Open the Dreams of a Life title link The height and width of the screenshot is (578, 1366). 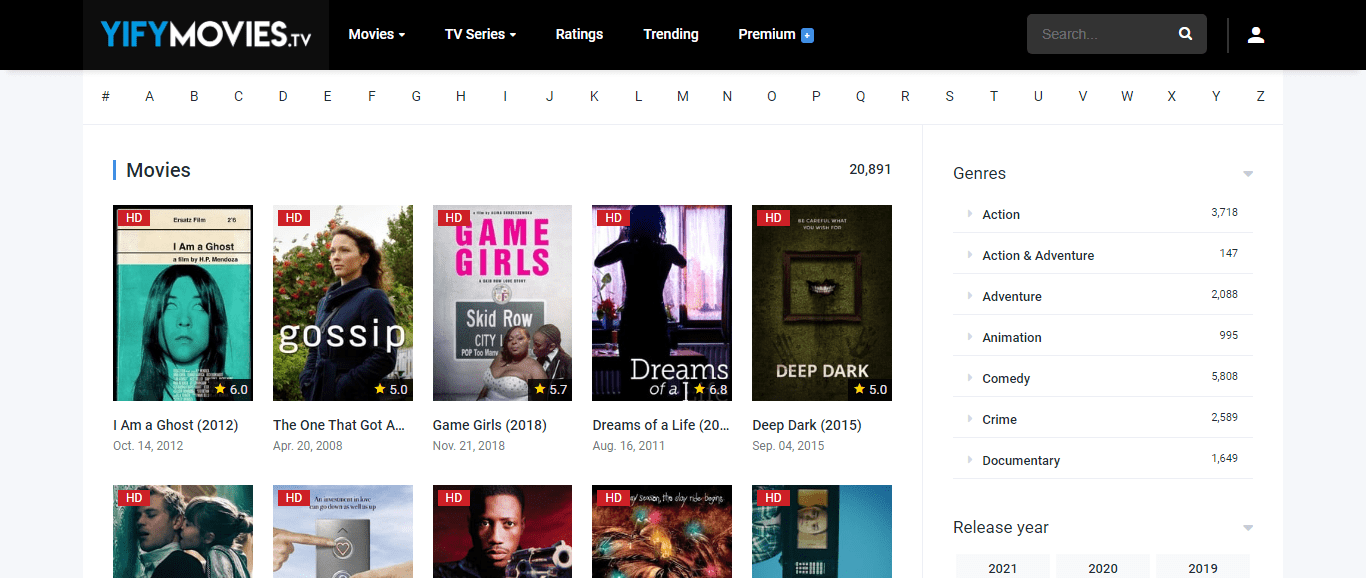(661, 425)
